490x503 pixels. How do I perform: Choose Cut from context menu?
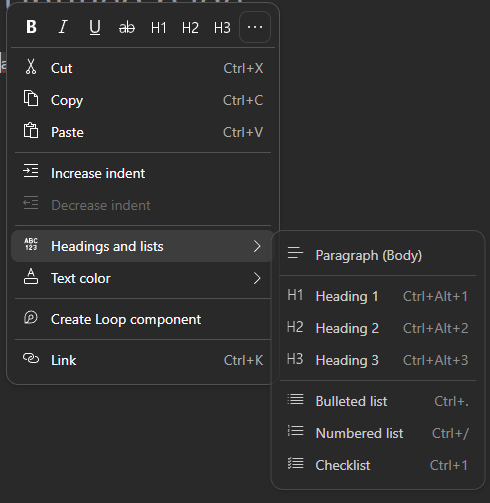pyautogui.click(x=143, y=68)
